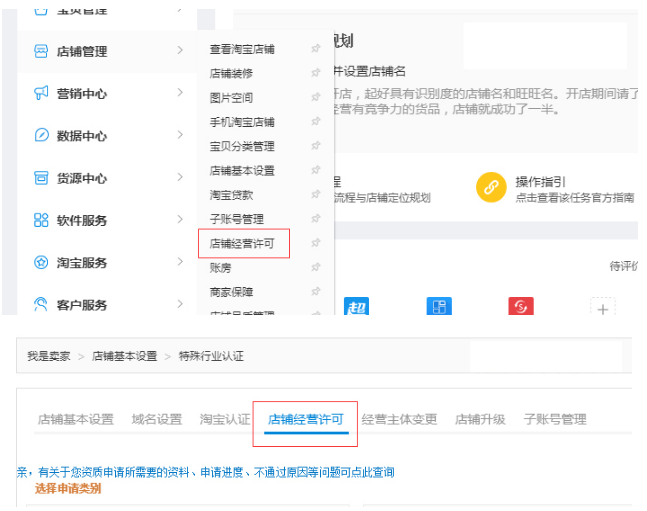The width and height of the screenshot is (647, 511).
Task: Click the 客户服务 person icon
Action: tap(41, 305)
